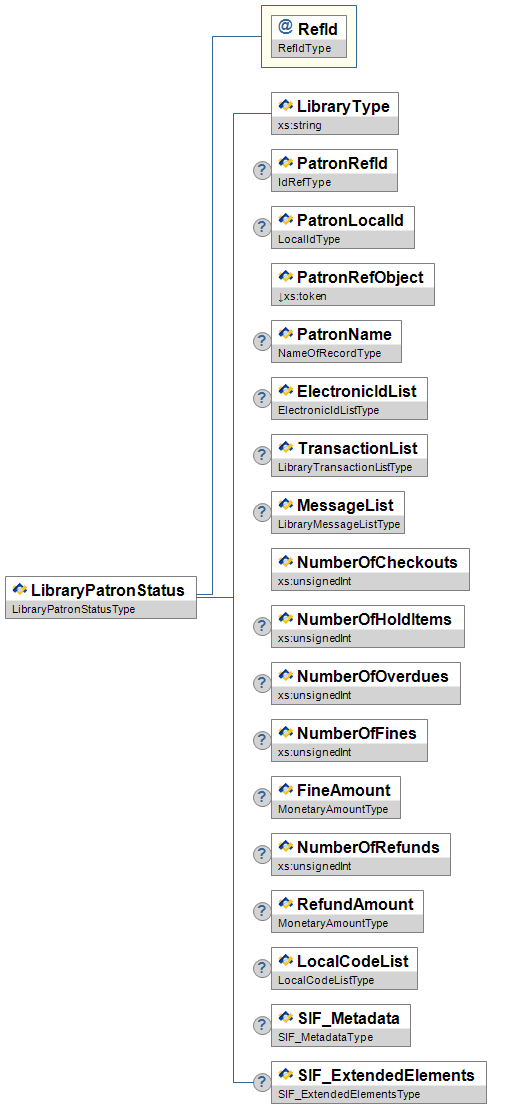Select the LibraryType element node

click(335, 113)
